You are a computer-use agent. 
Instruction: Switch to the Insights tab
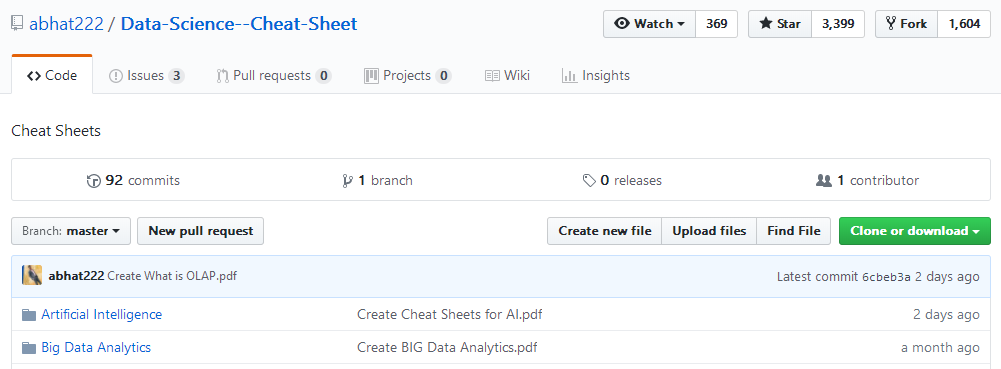pyautogui.click(x=596, y=75)
